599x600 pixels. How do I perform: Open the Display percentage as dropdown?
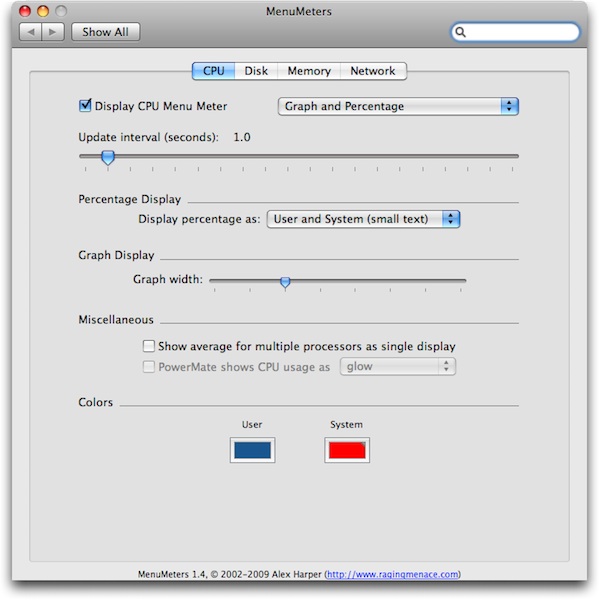(363, 219)
